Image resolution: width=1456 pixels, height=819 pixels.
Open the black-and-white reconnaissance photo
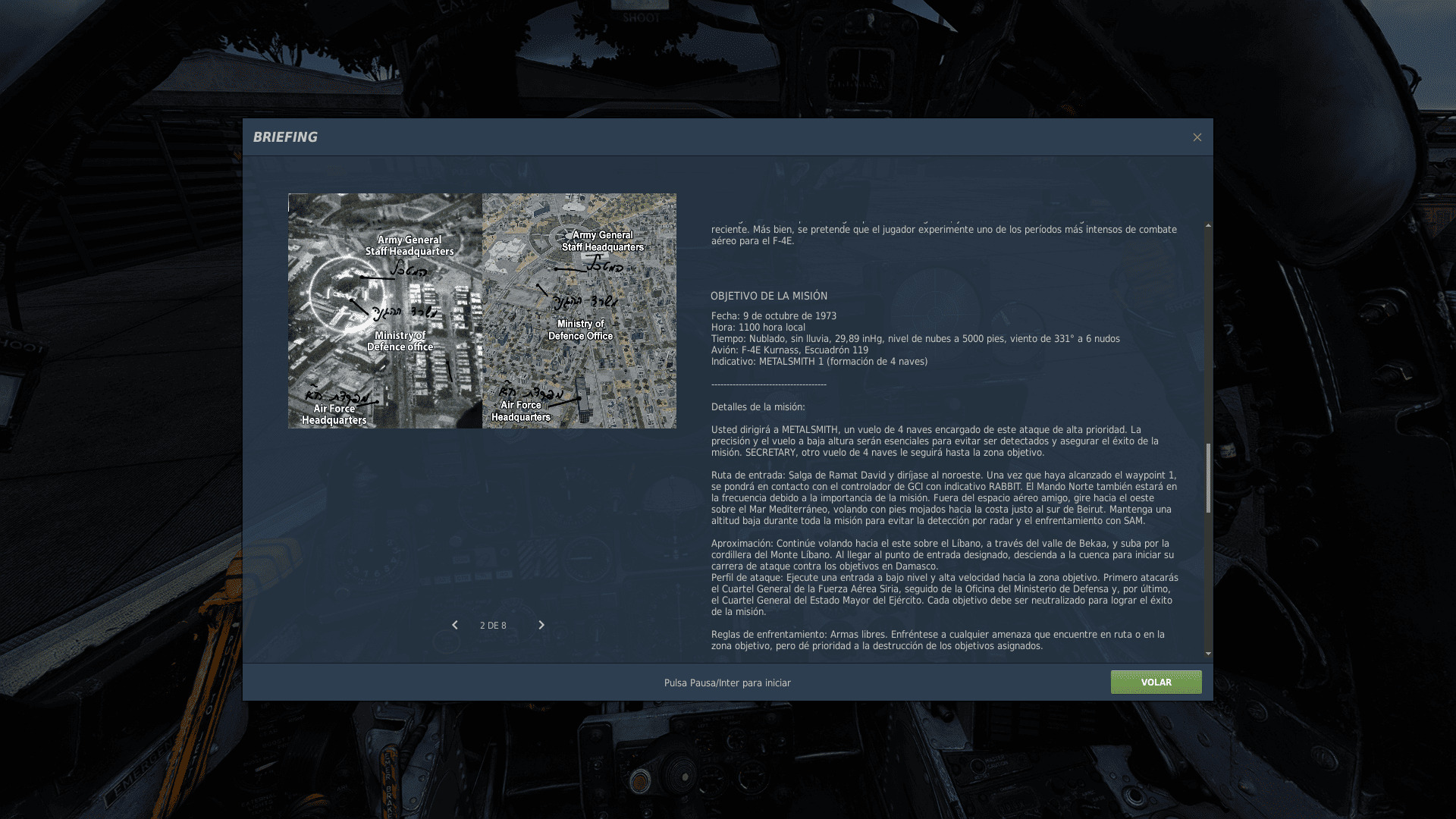coord(384,310)
